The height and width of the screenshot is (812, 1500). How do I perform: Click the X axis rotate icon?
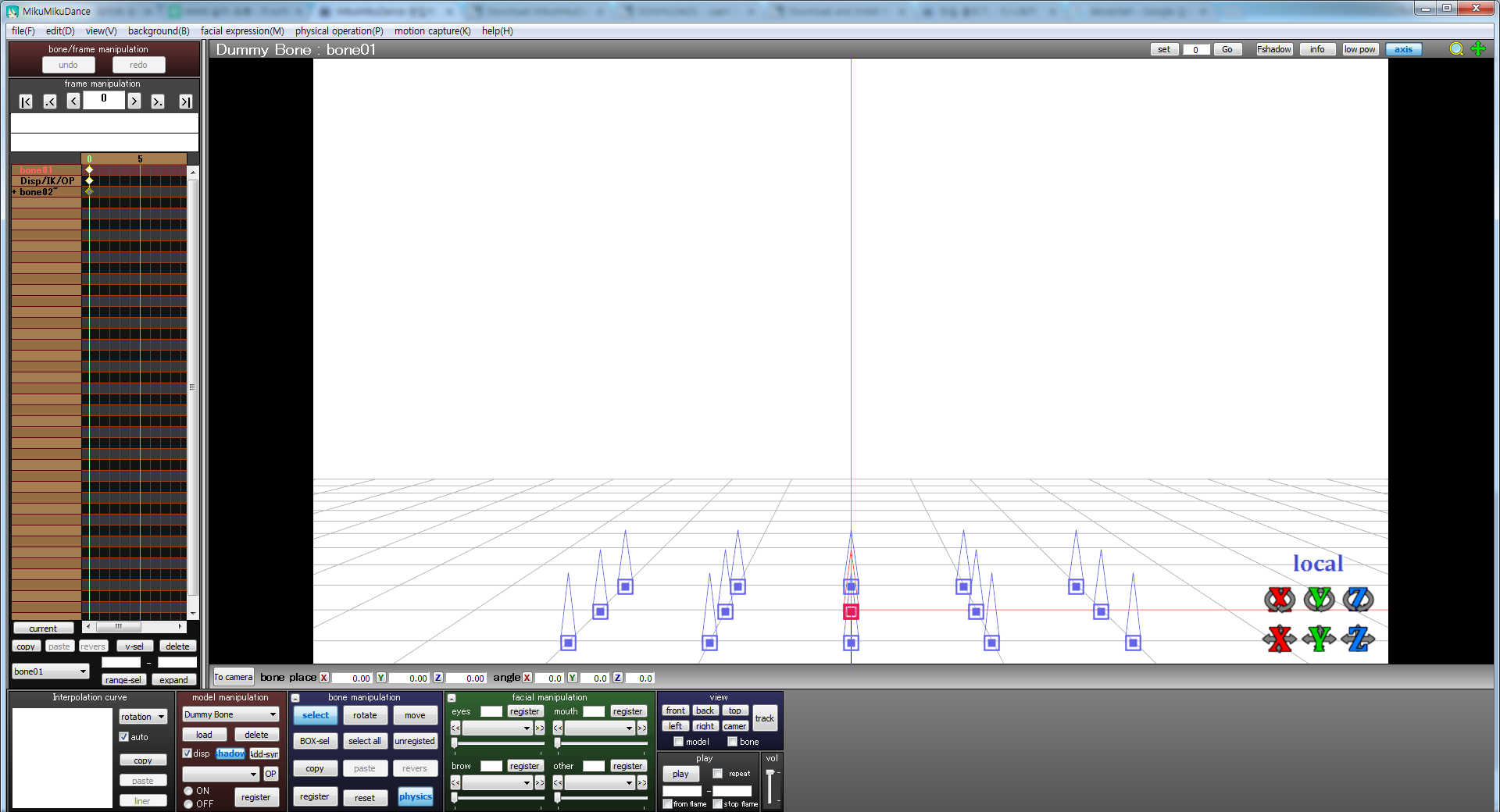(x=1279, y=599)
